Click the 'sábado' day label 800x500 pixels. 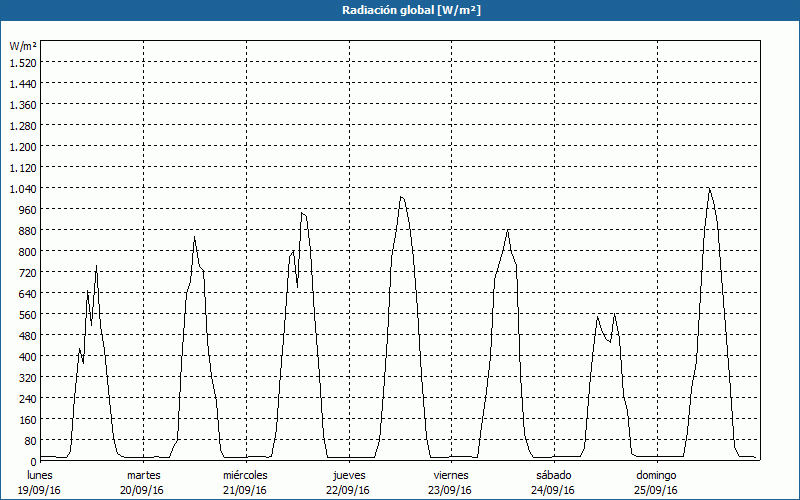pos(553,475)
